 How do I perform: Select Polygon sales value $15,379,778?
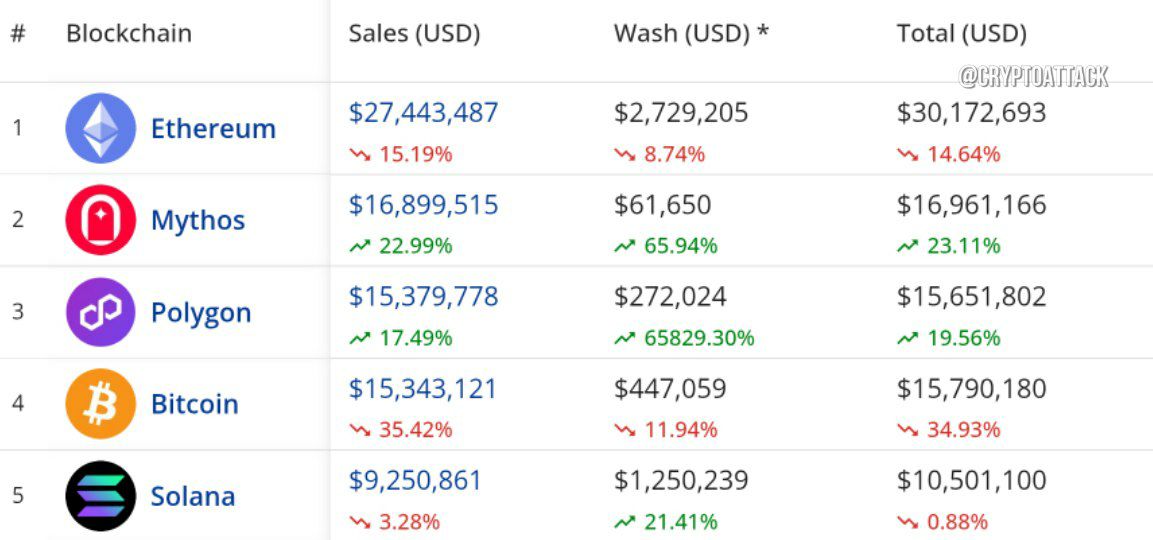(424, 296)
